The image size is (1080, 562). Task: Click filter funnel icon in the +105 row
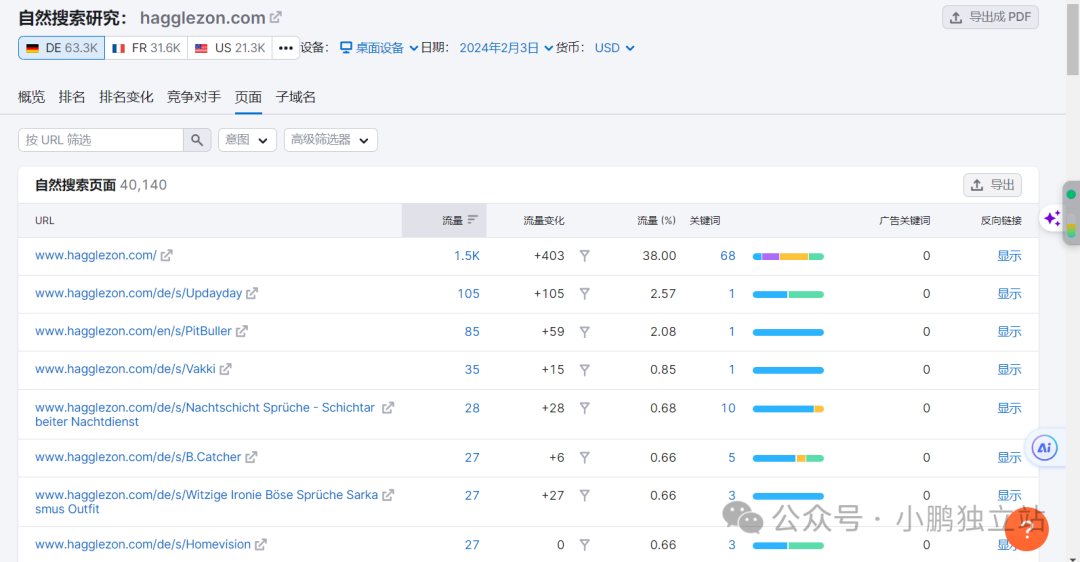(x=584, y=293)
